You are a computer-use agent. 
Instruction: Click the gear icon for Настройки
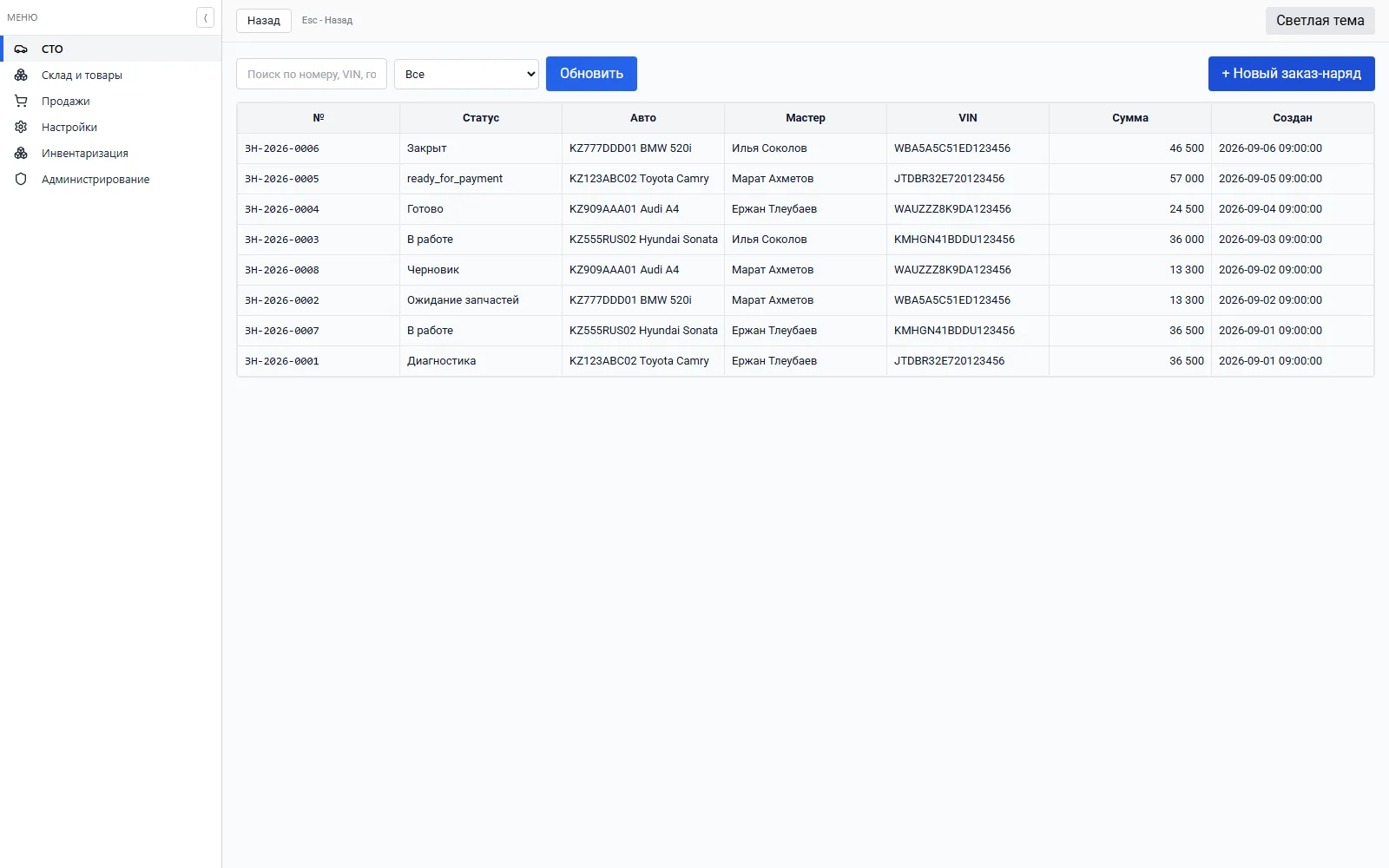21,127
